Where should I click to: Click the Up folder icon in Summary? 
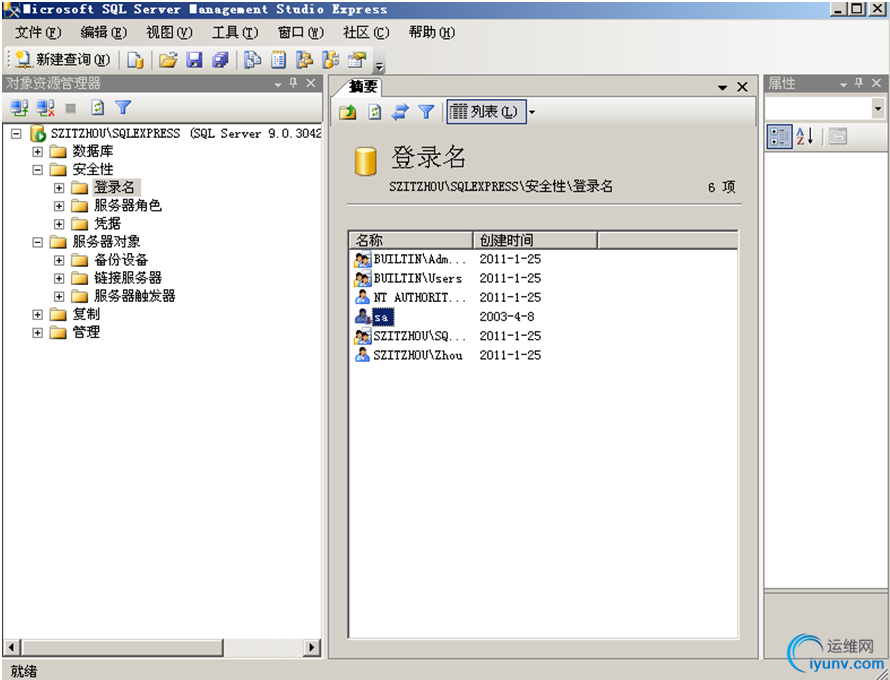[x=348, y=112]
